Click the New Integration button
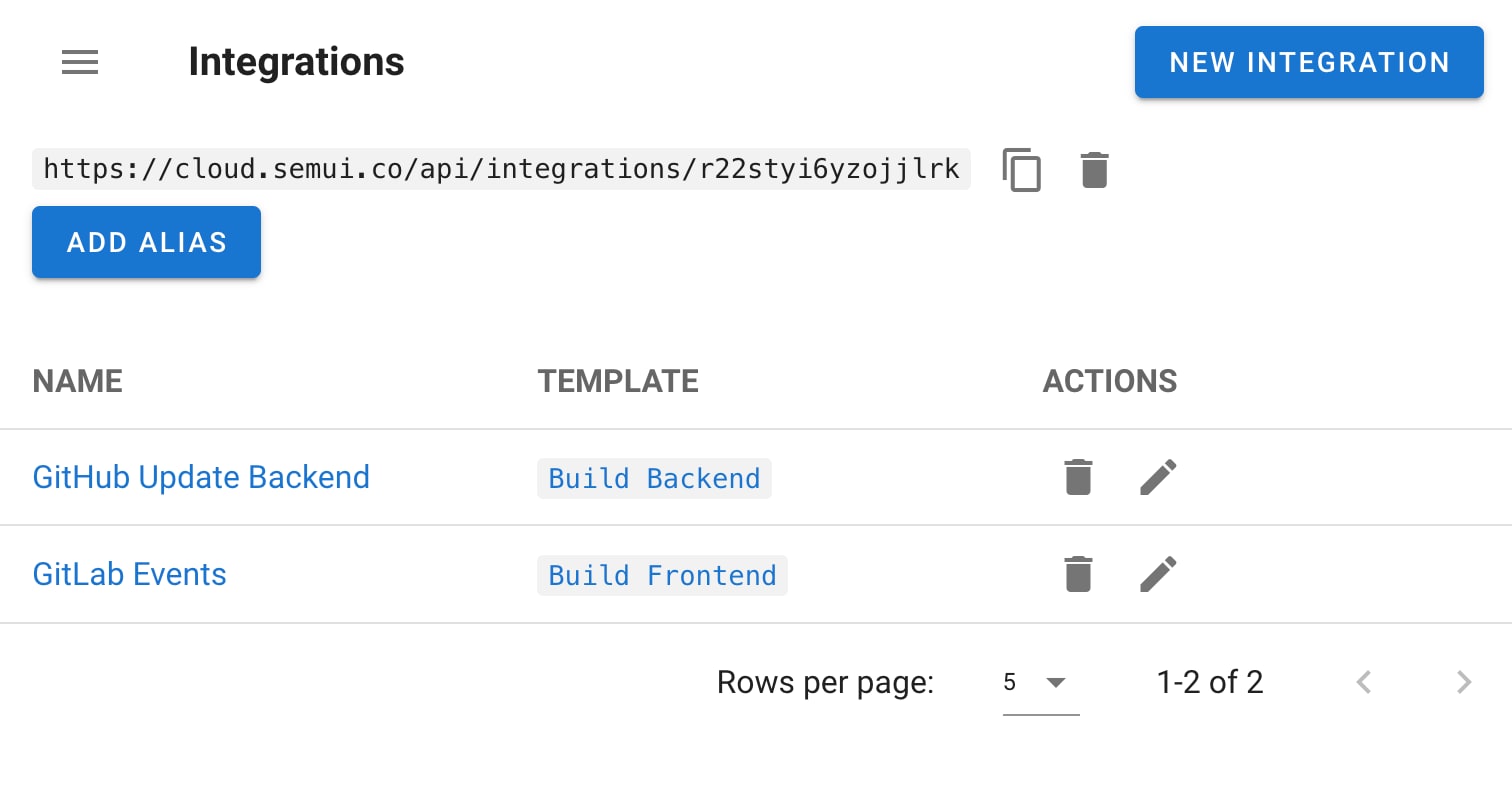 click(1309, 62)
